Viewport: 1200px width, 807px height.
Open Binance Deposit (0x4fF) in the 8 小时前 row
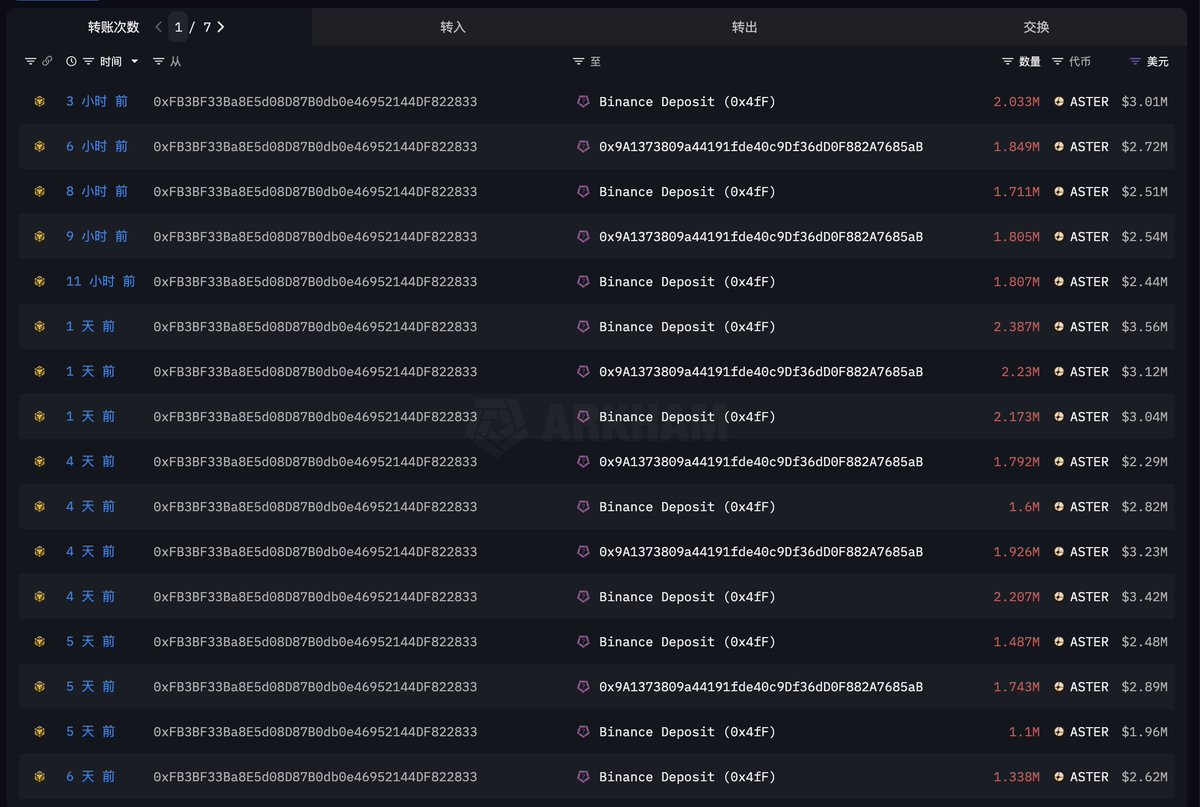[687, 192]
